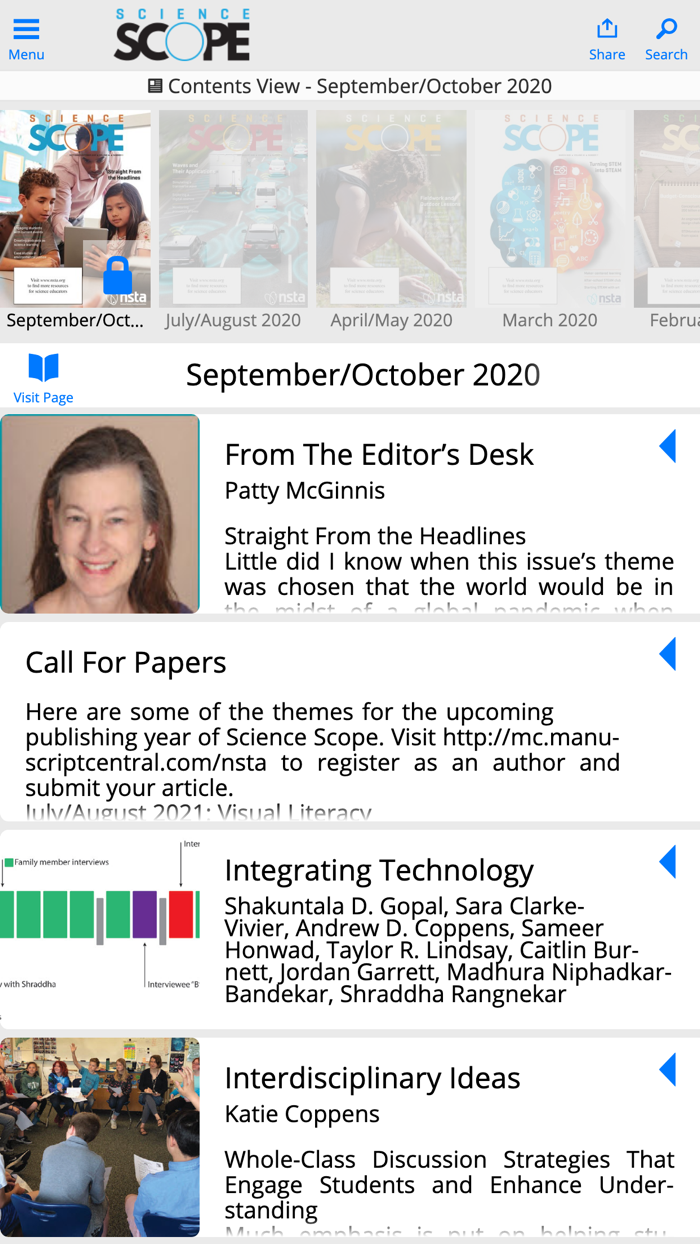Image resolution: width=700 pixels, height=1244 pixels.
Task: Open the Interdisciplinary Ideas article title
Action: [372, 1078]
